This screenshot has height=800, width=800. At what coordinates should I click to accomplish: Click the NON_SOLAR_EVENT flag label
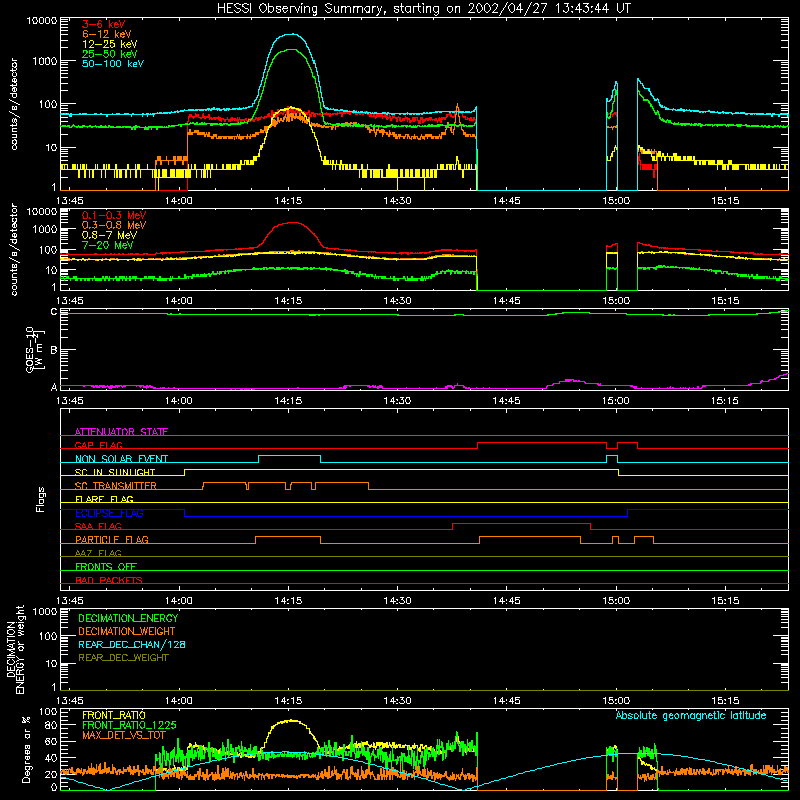coord(121,459)
